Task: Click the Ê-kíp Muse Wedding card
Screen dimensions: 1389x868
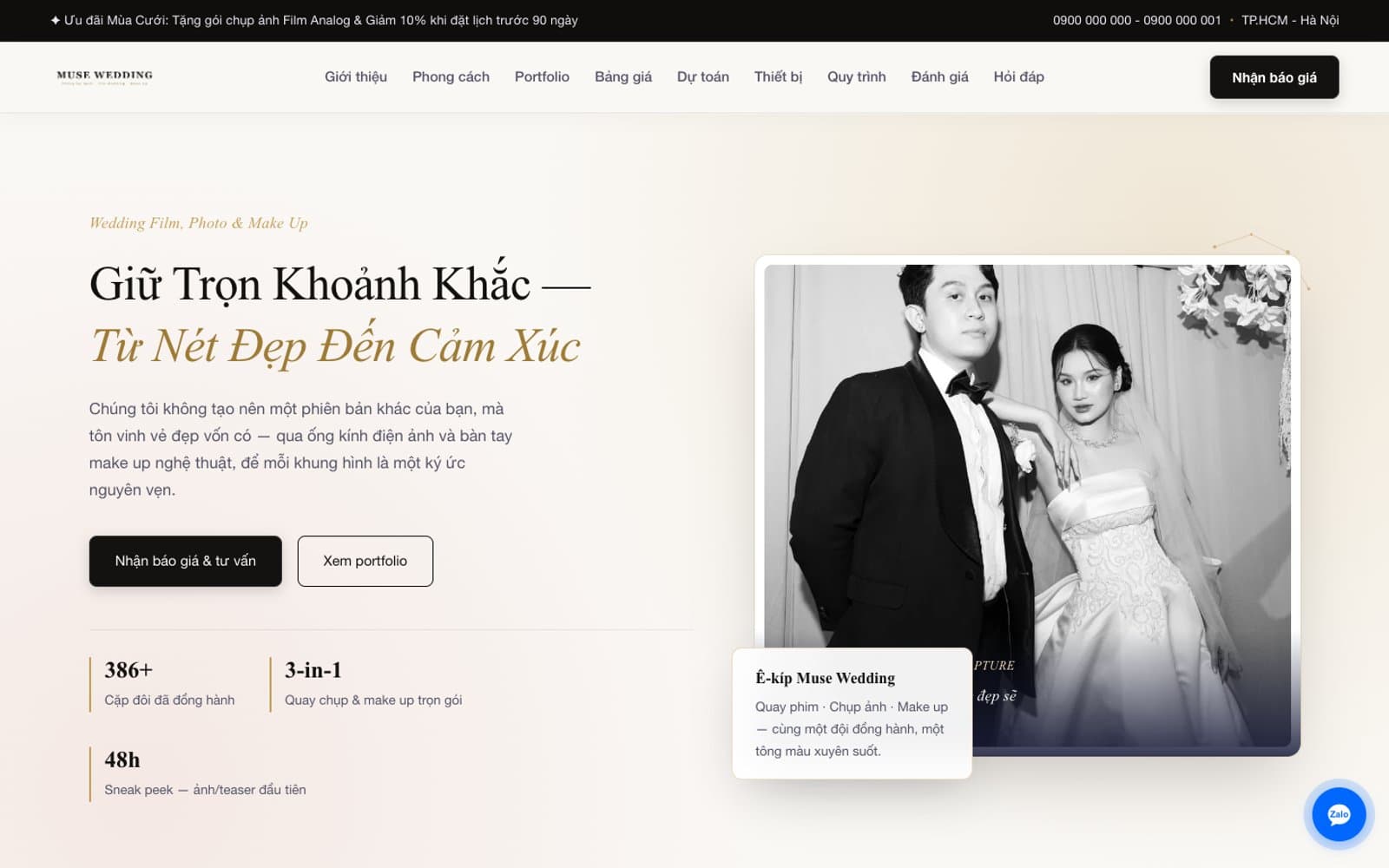Action: click(x=852, y=713)
